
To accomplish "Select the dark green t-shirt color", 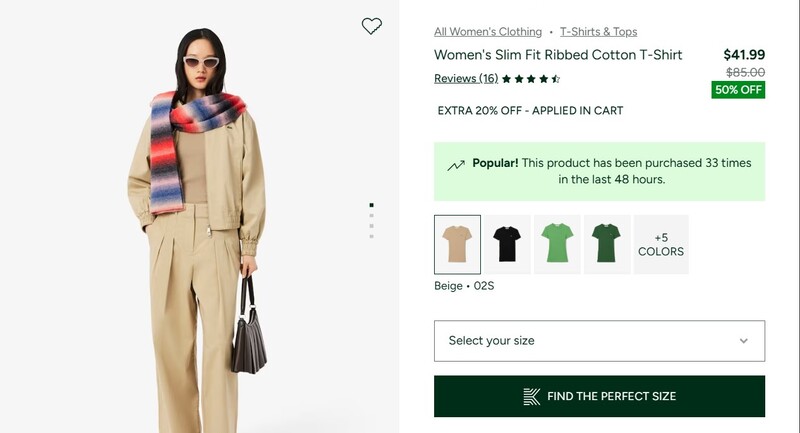I will (x=607, y=244).
